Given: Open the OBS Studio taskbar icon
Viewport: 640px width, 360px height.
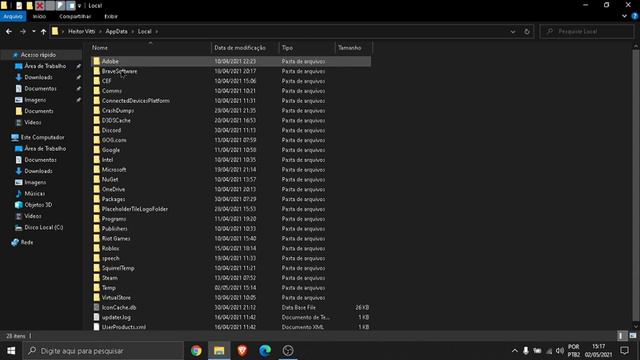Looking at the screenshot, I should [288, 351].
